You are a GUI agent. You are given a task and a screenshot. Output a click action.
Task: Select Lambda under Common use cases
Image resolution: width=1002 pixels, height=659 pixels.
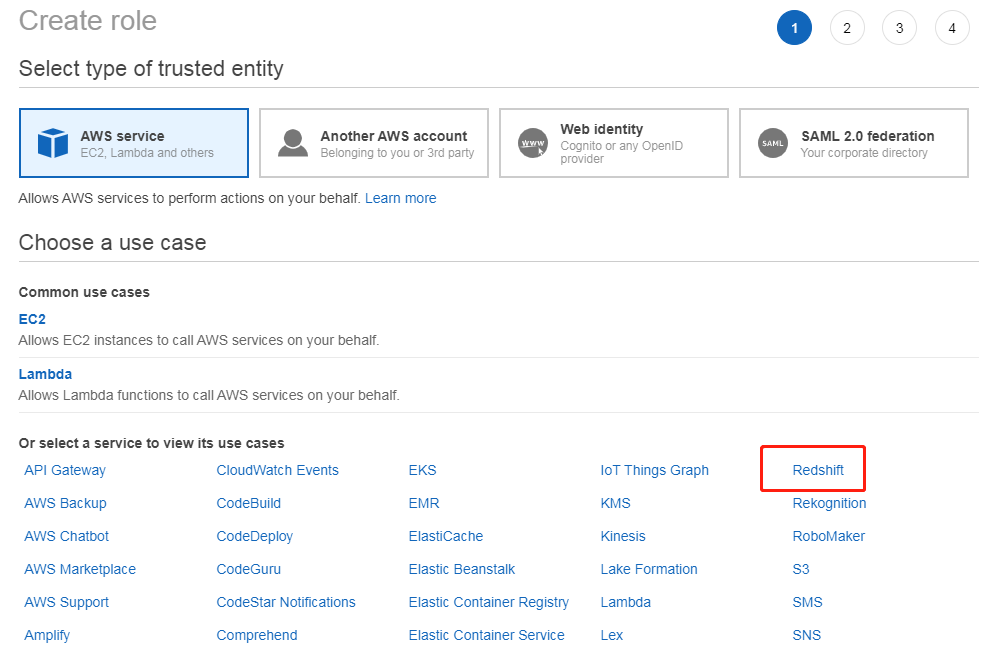(45, 374)
